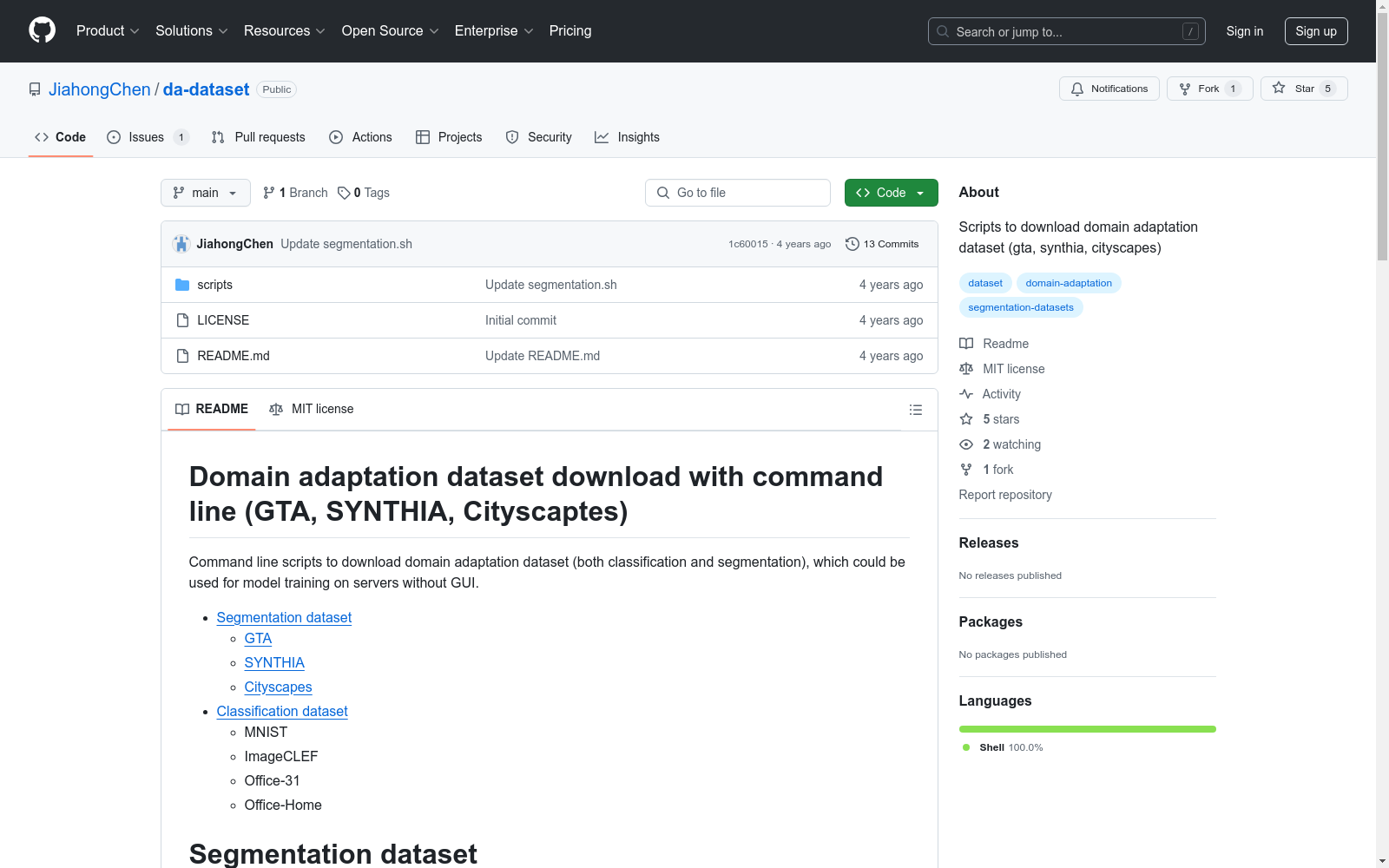
Task: Click the Sign up button
Action: [1316, 31]
